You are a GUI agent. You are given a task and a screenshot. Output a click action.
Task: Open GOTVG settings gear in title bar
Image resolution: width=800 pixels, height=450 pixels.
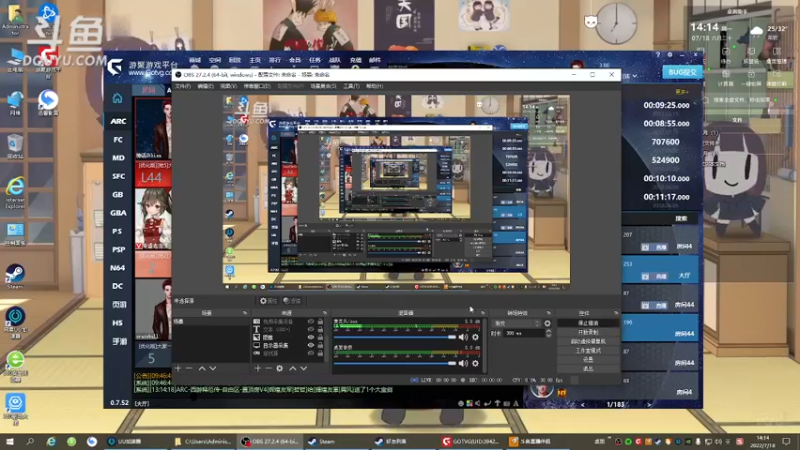click(670, 55)
